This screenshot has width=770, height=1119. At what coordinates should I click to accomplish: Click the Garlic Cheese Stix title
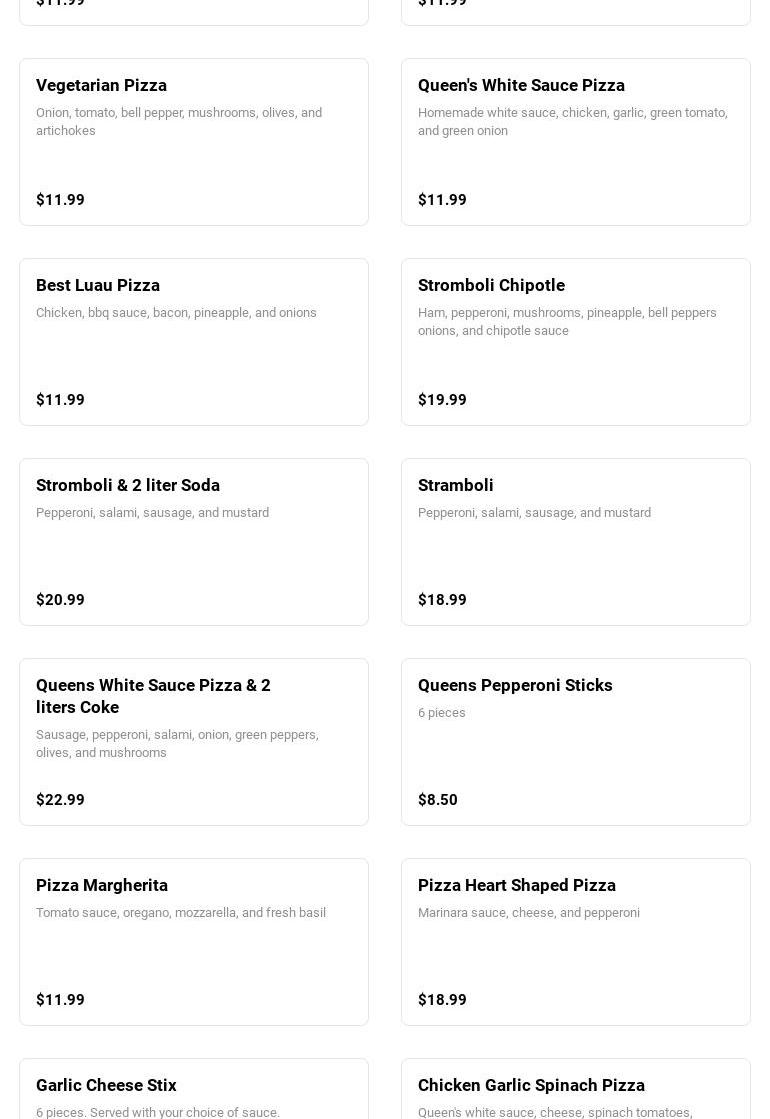point(106,1085)
